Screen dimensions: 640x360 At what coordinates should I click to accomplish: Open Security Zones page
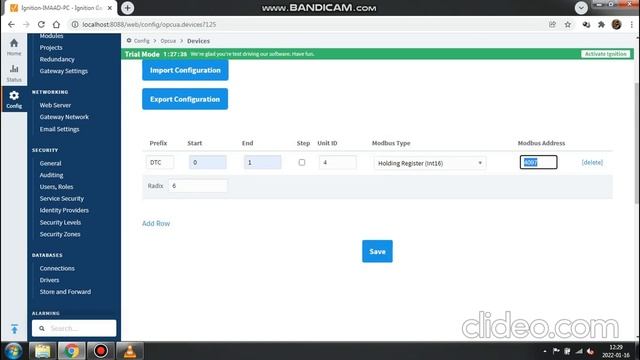[x=60, y=234]
